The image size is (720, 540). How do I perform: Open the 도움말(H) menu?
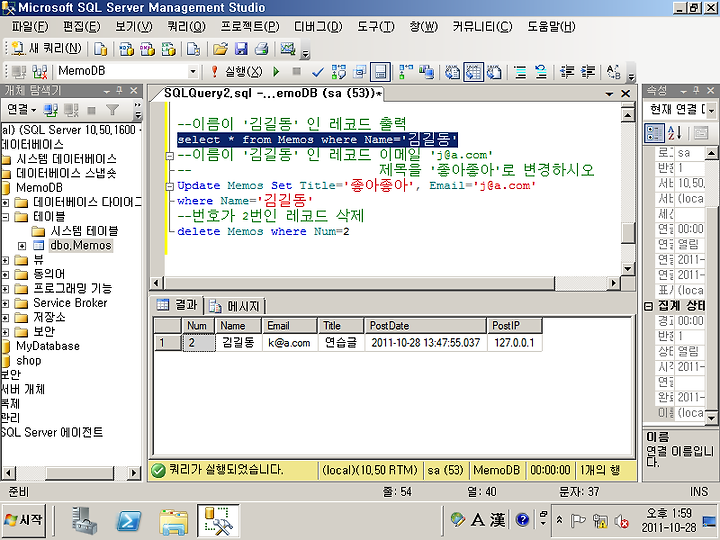(551, 27)
